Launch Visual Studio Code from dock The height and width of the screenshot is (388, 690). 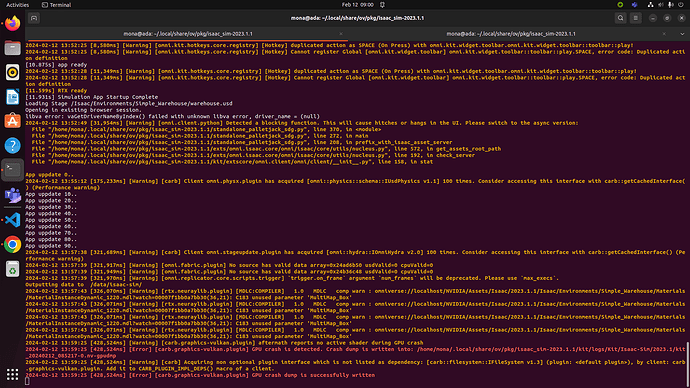12,220
